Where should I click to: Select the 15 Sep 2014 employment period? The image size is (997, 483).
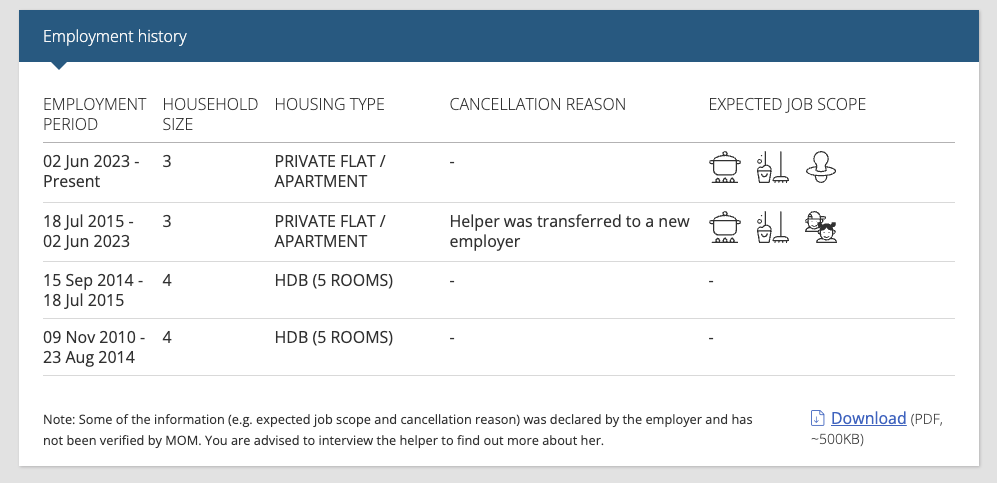click(93, 290)
